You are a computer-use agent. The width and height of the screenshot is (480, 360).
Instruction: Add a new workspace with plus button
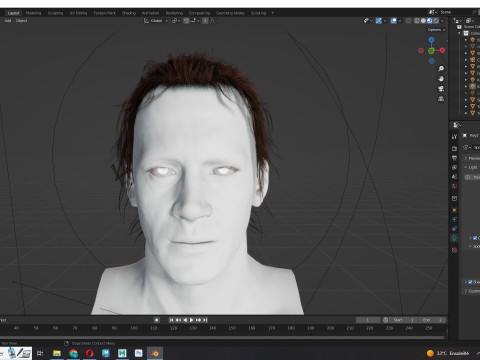coord(272,13)
